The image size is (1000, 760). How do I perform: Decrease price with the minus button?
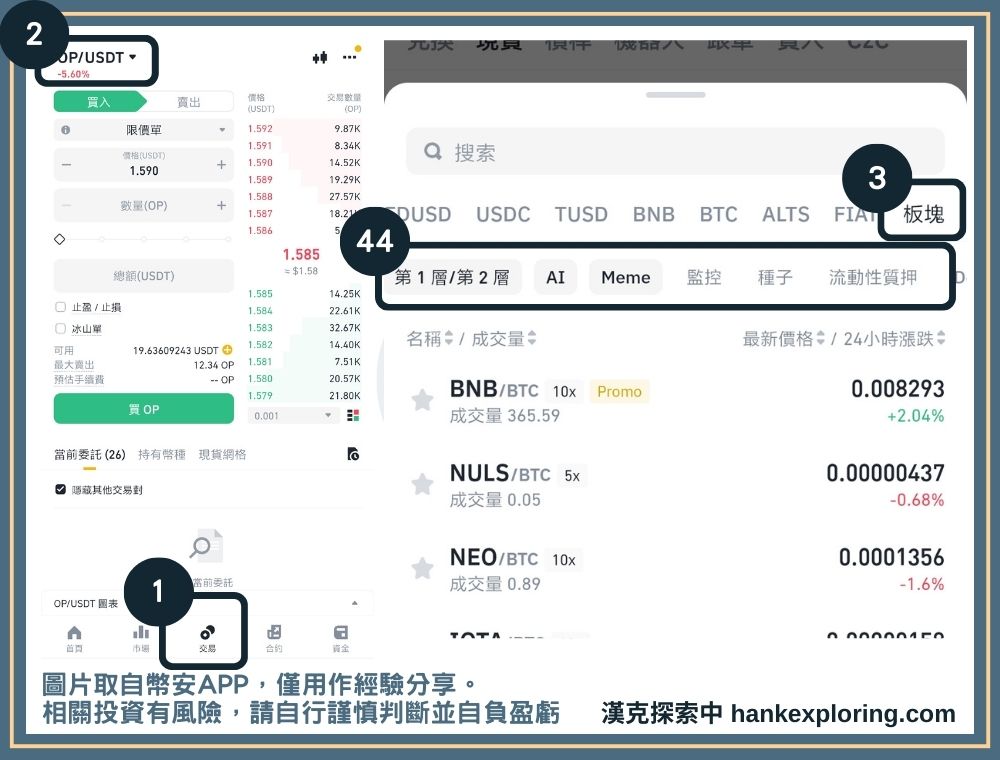pos(66,164)
